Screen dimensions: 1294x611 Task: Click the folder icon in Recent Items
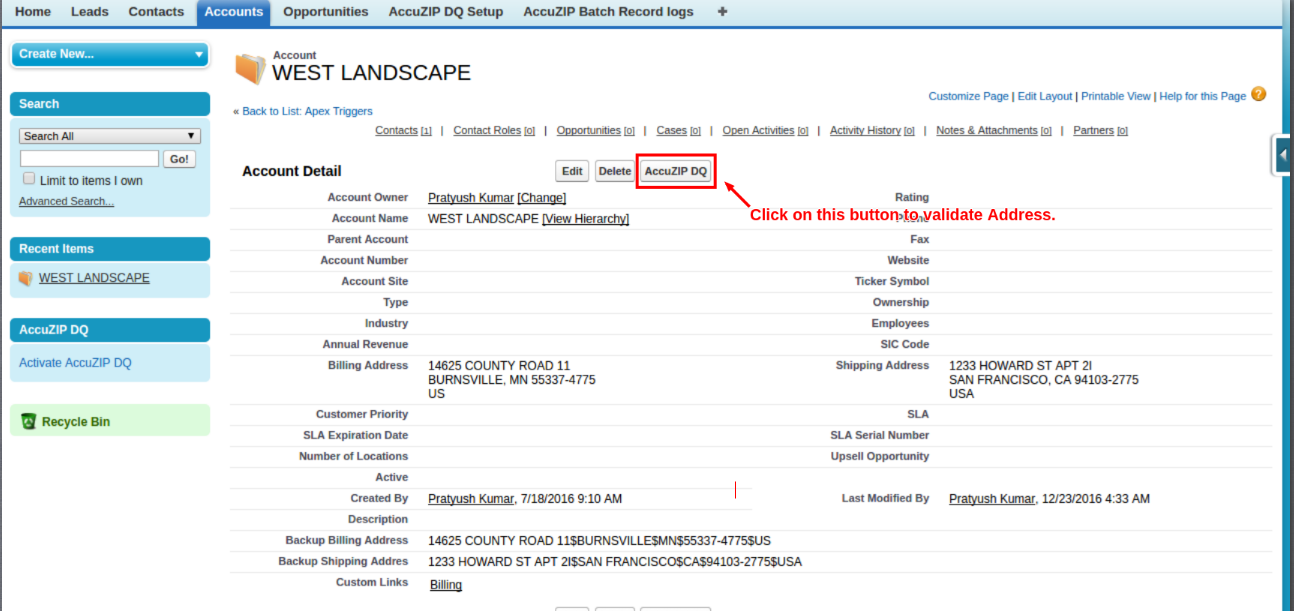[25, 277]
